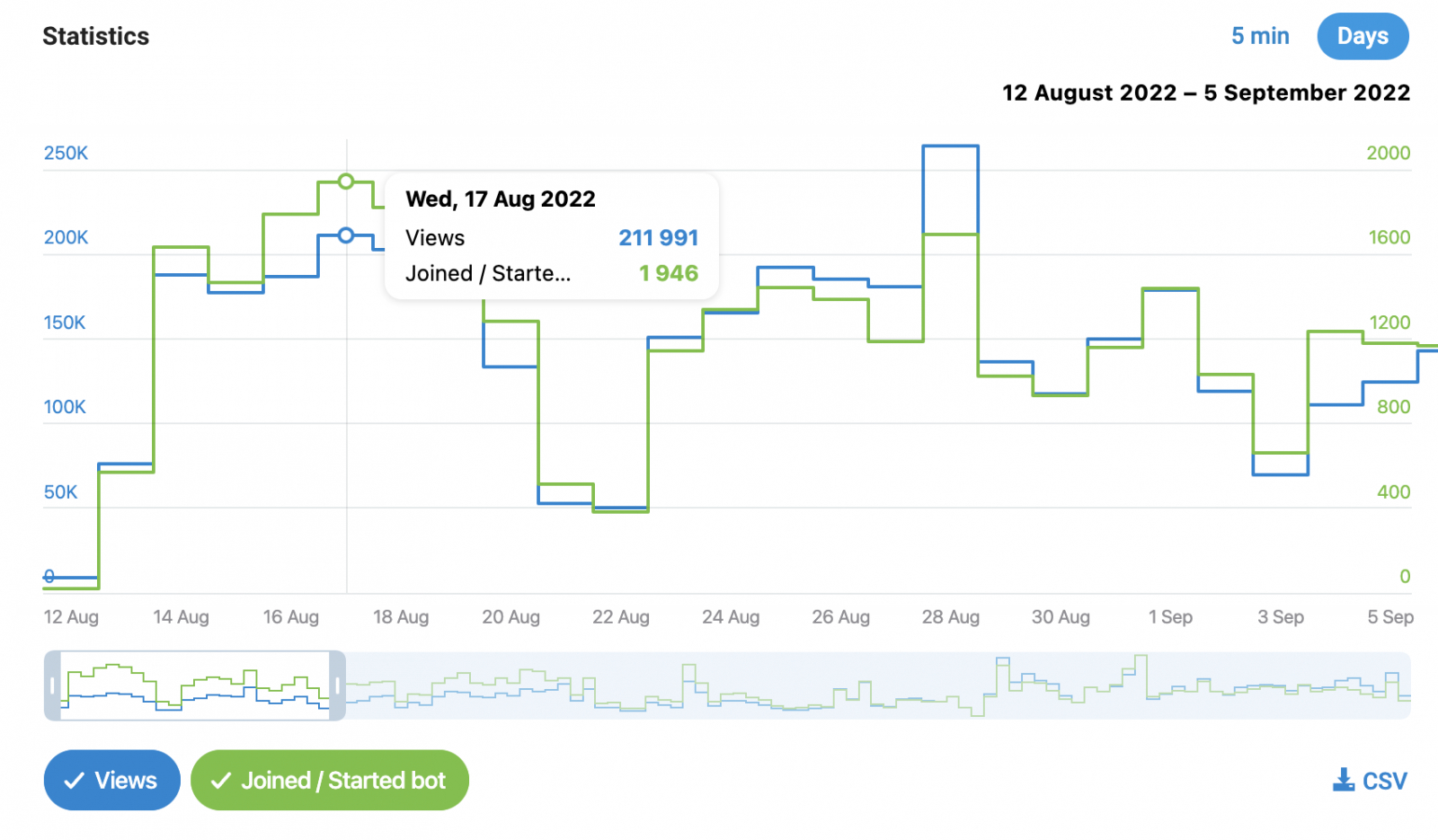Click the 1 Sep label on the x-axis
This screenshot has height=840, width=1438.
[1170, 617]
